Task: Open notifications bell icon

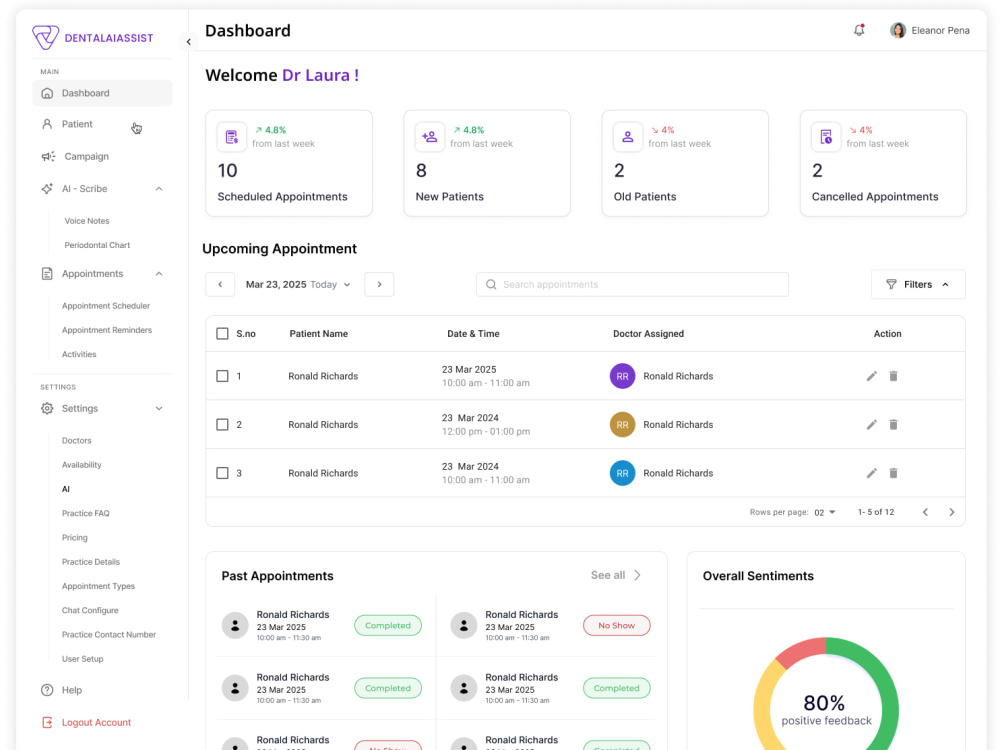Action: [859, 30]
